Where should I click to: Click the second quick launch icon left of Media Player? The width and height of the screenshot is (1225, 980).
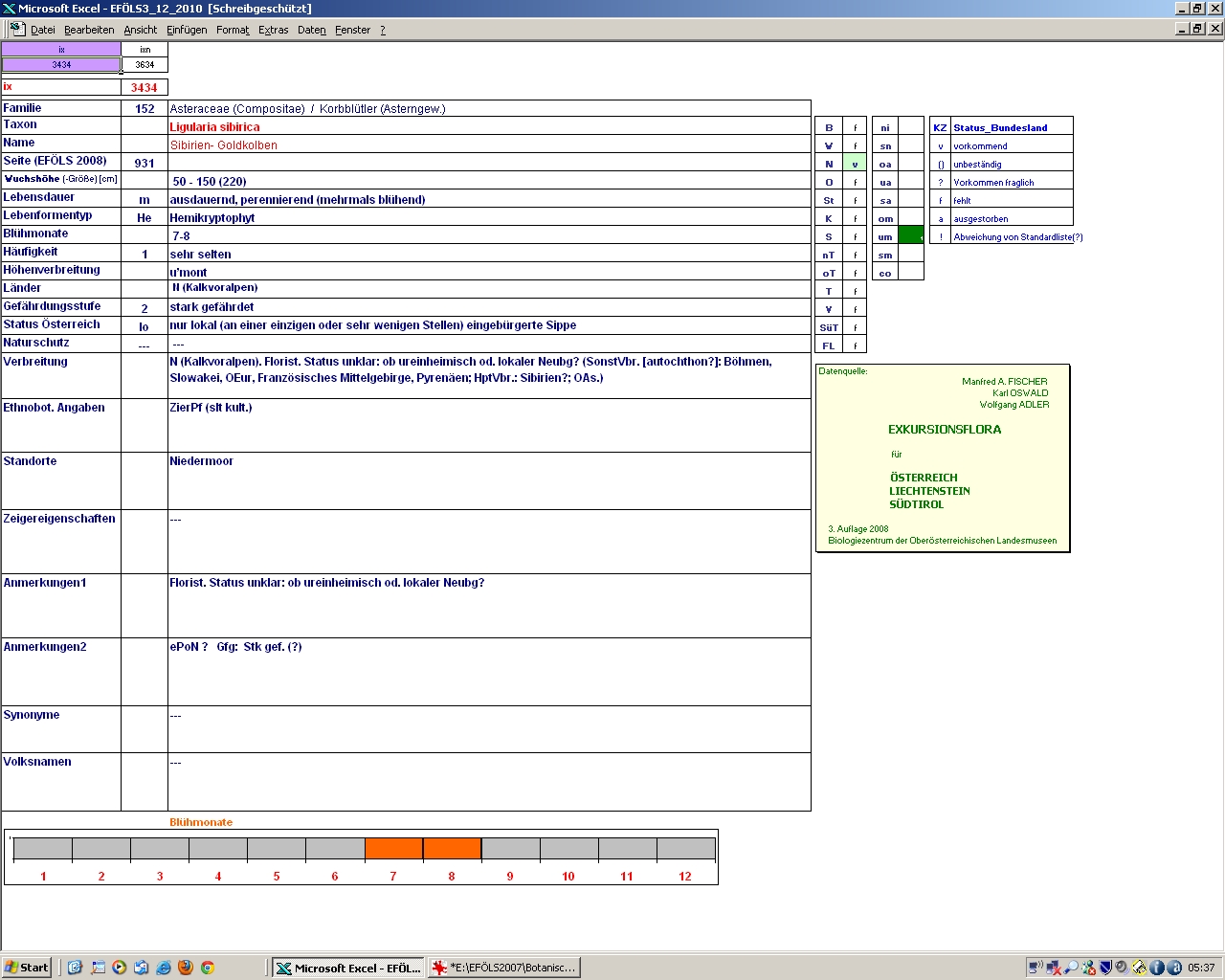click(97, 968)
